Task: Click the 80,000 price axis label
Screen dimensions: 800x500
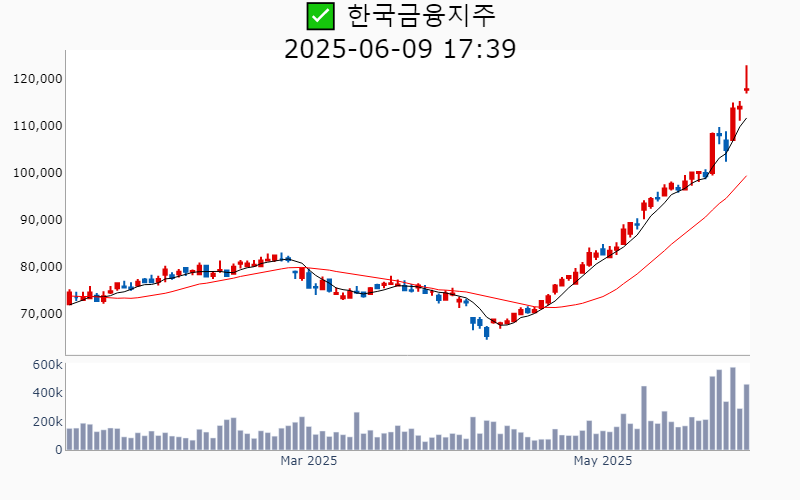Action: (x=40, y=266)
